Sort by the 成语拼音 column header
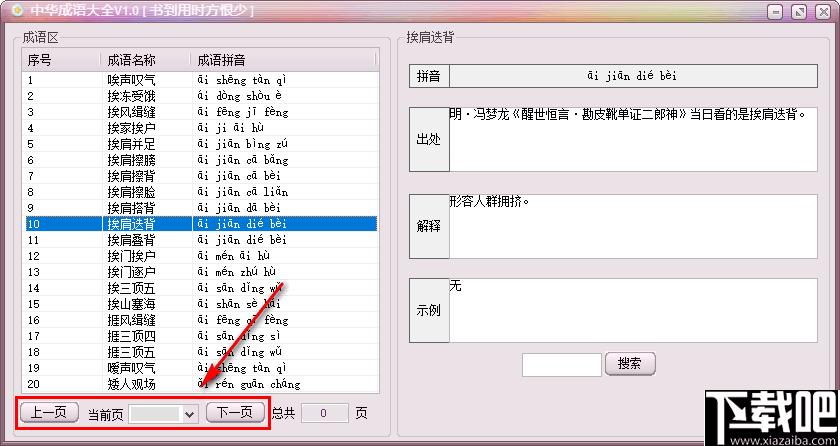 pos(283,59)
